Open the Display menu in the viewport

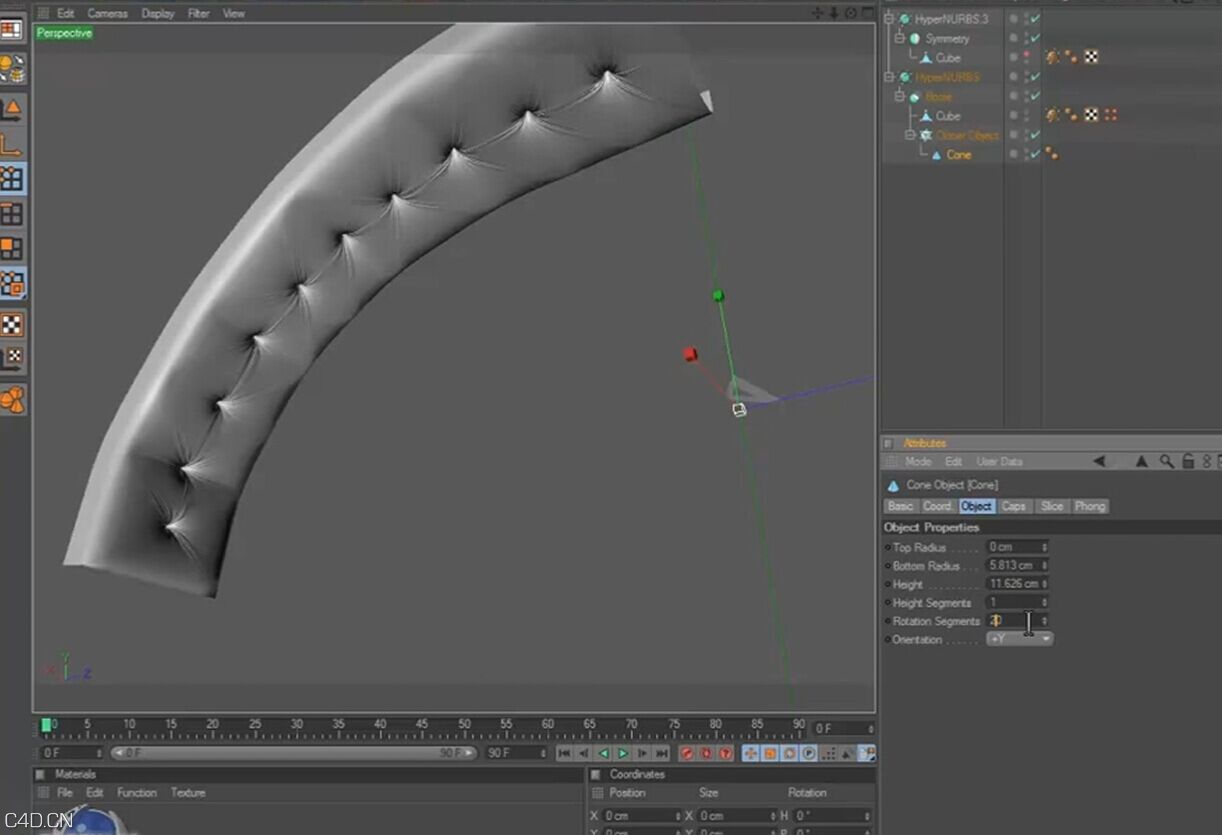tap(157, 13)
